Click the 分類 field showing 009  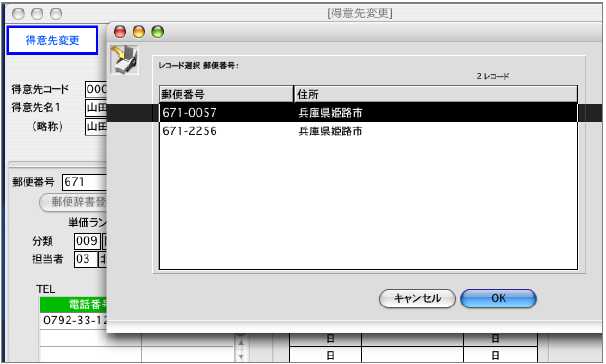point(87,241)
